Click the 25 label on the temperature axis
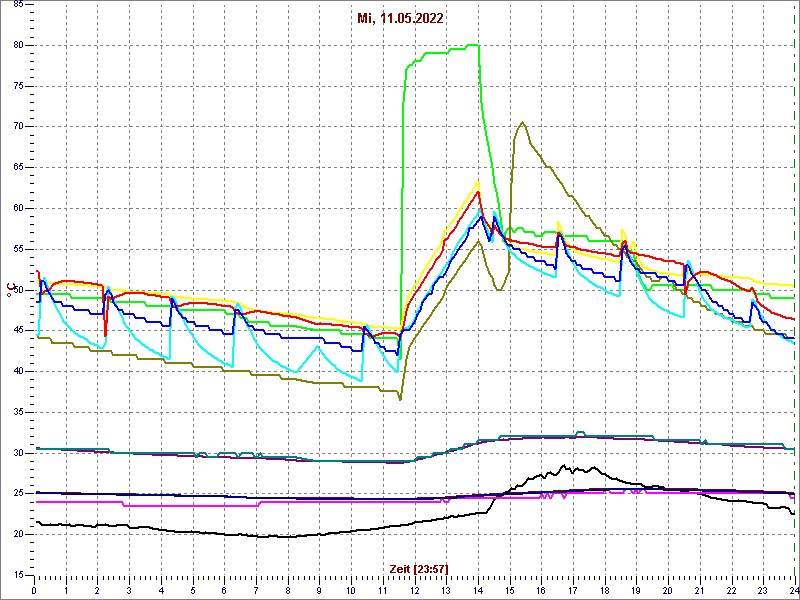The width and height of the screenshot is (800, 600). (x=17, y=494)
